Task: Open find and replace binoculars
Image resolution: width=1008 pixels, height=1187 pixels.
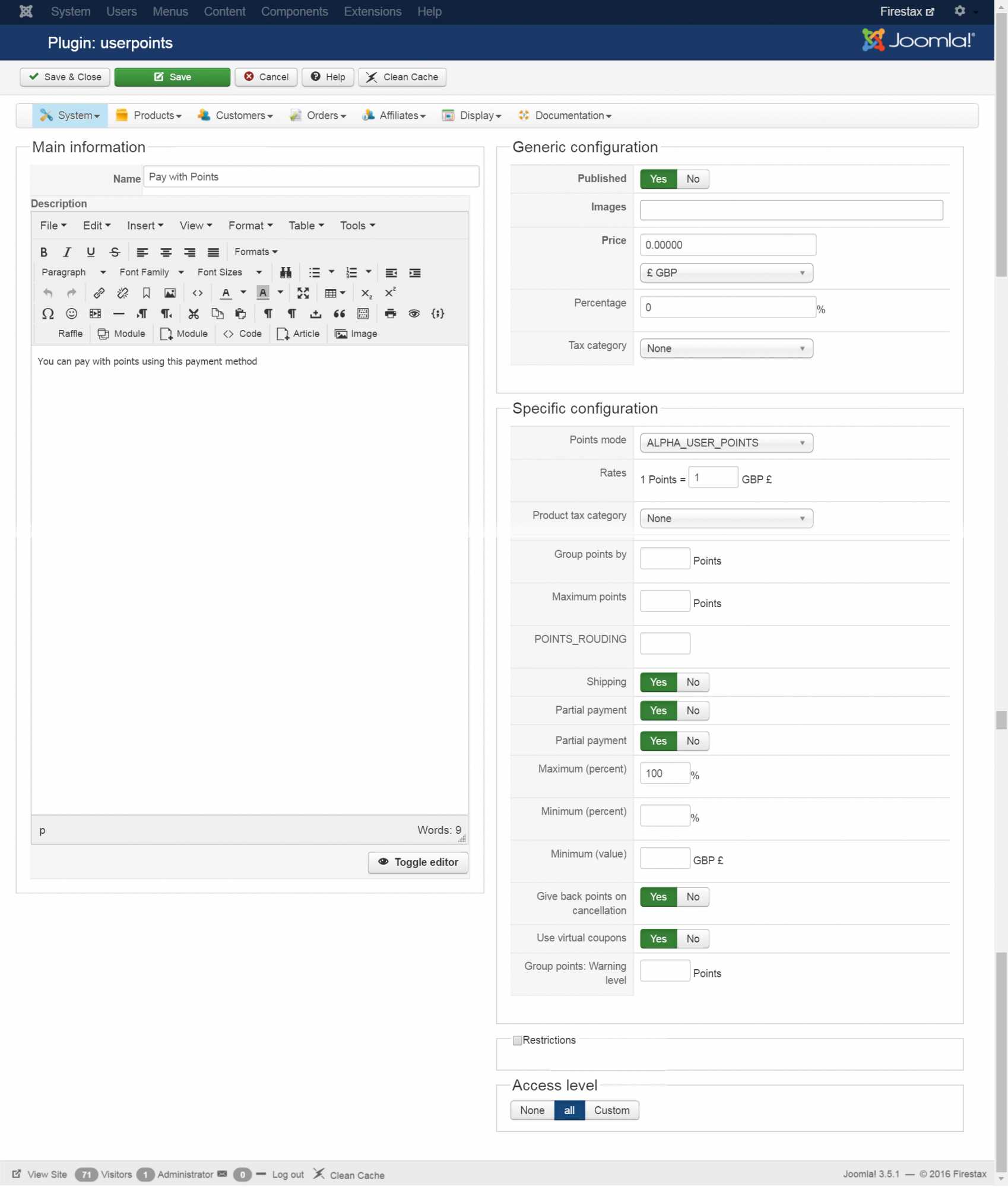Action: tap(286, 273)
